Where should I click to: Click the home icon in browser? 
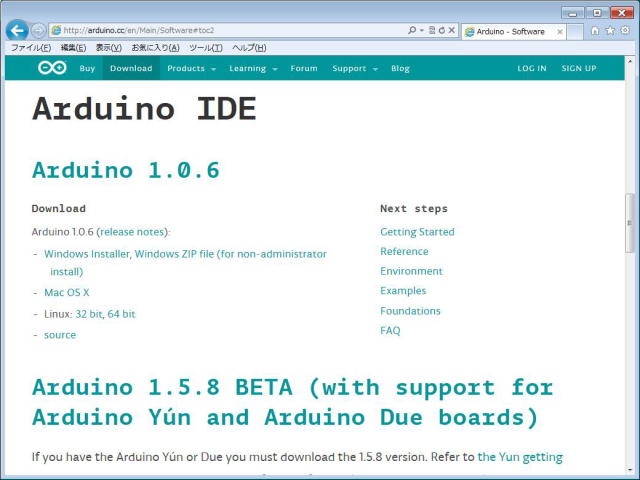point(595,31)
